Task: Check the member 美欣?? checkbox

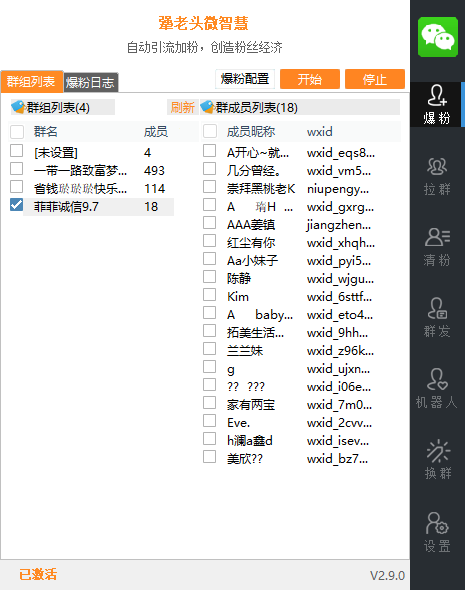Action: [x=210, y=457]
